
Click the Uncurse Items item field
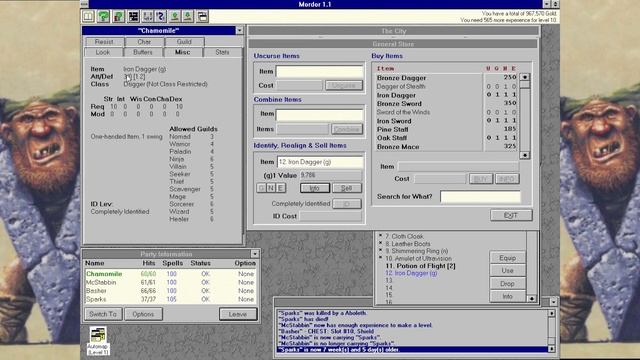[x=320, y=72]
